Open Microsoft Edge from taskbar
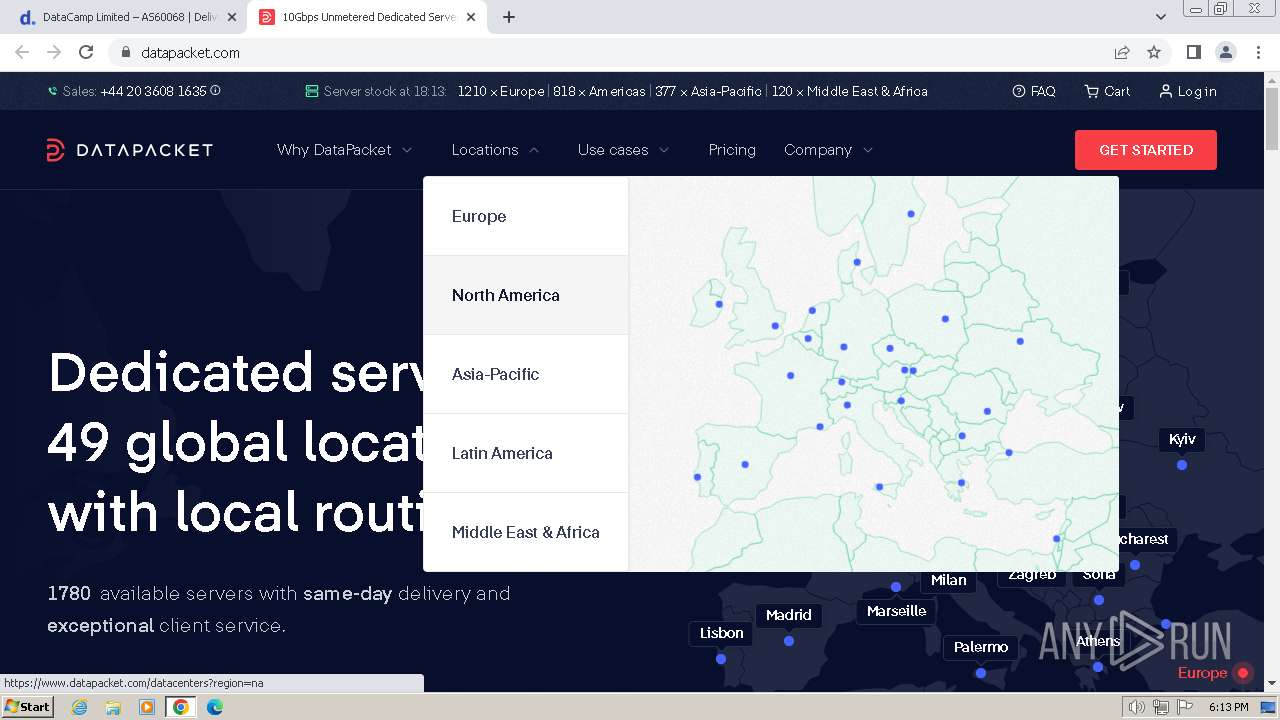 (x=215, y=707)
